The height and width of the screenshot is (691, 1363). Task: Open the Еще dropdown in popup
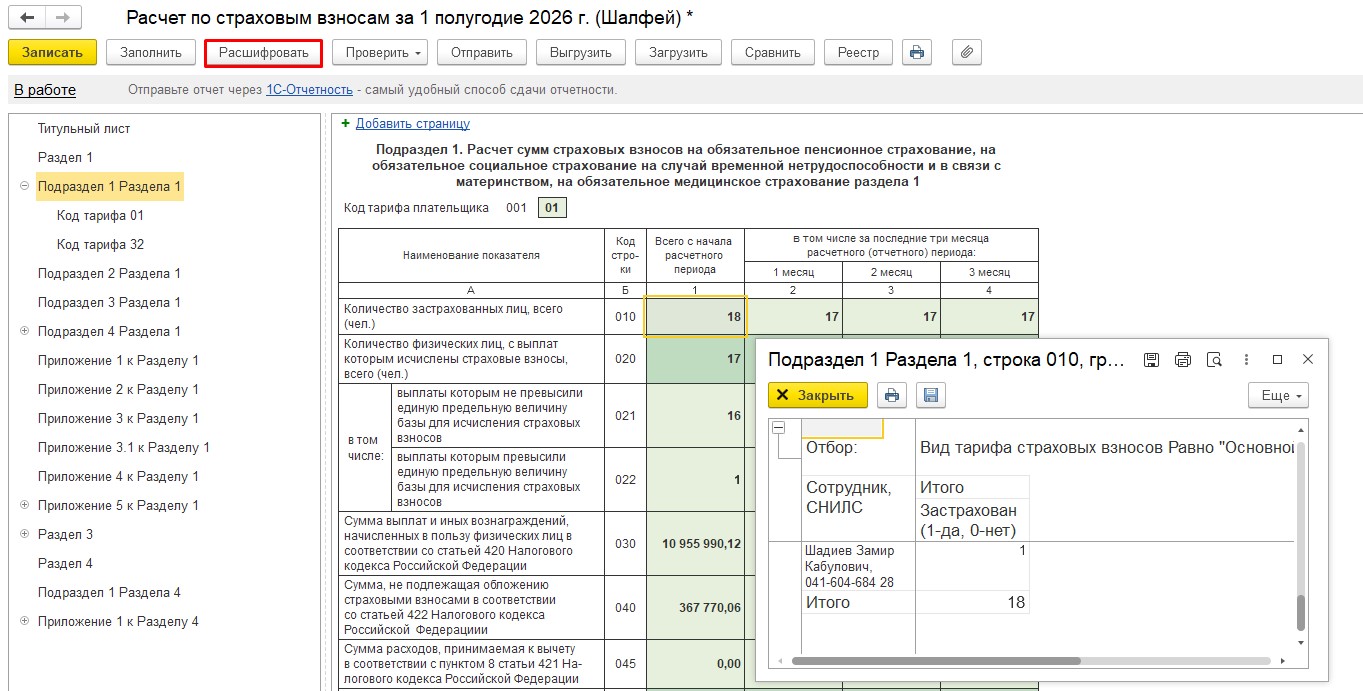coord(1278,395)
